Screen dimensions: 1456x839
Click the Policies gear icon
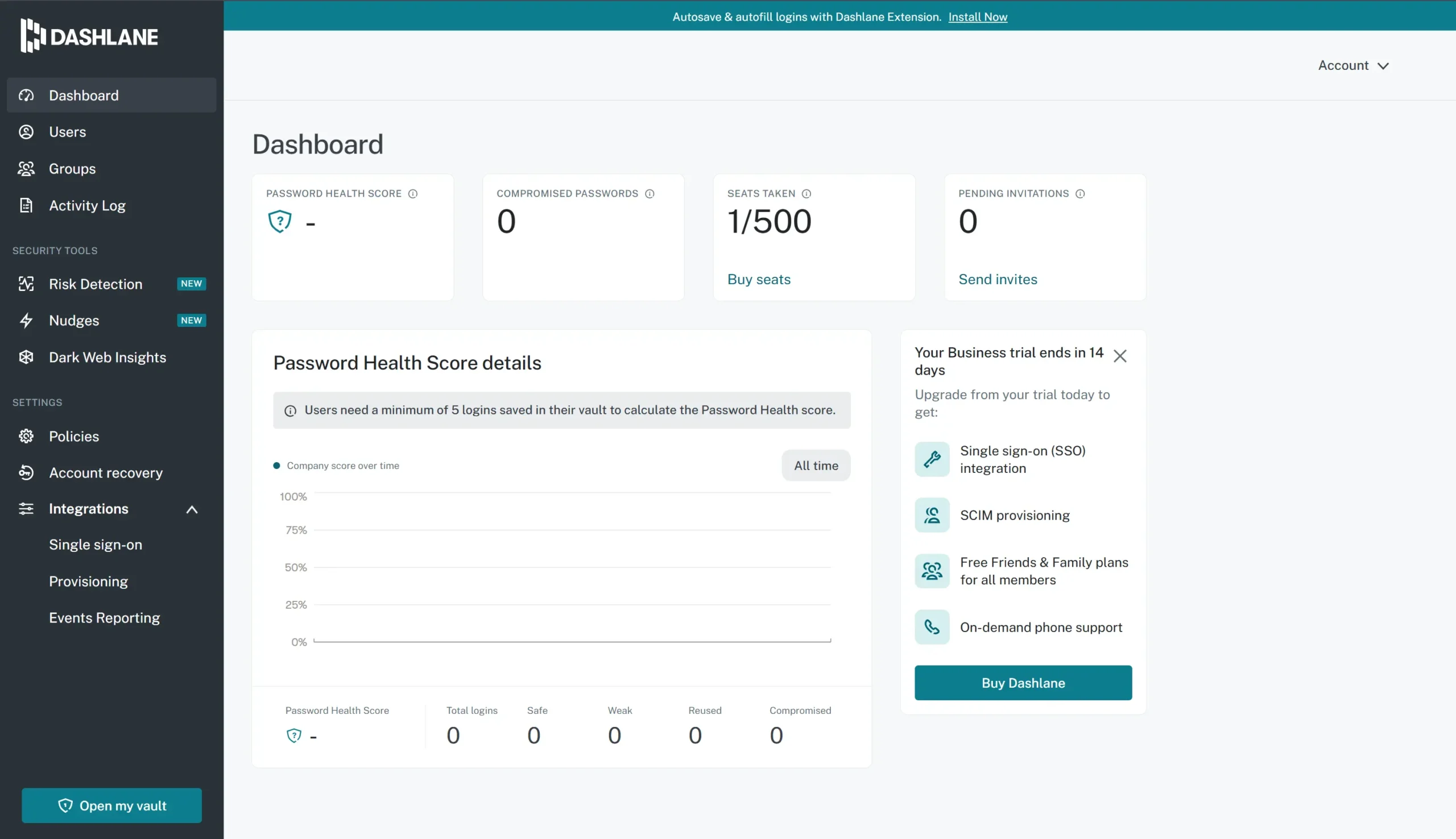(x=27, y=436)
